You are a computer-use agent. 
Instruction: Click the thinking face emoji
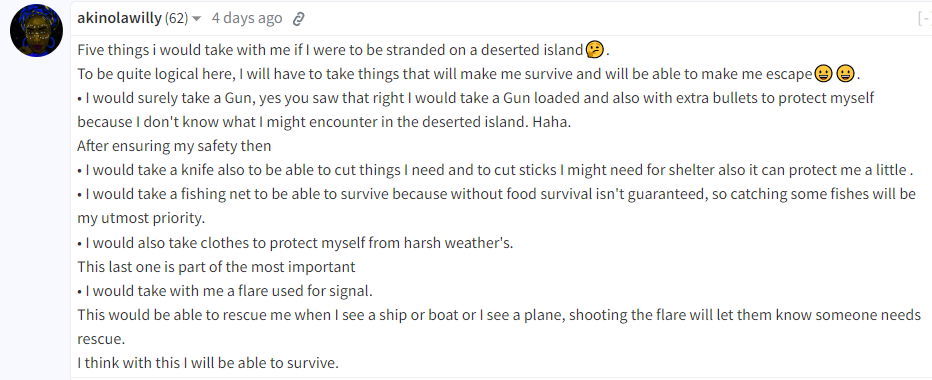point(594,50)
